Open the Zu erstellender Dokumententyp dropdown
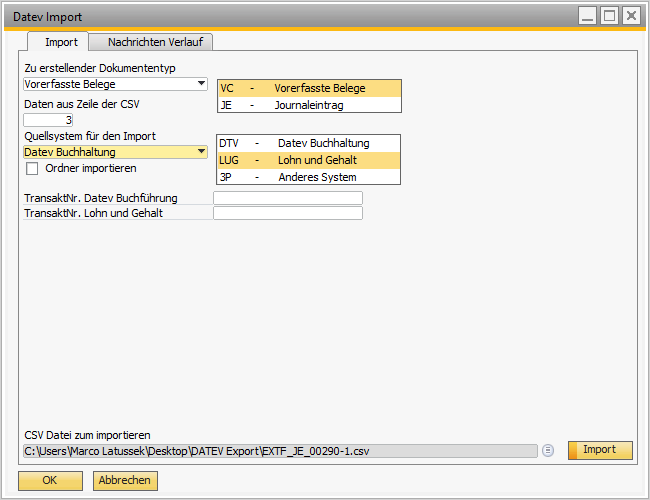Image resolution: width=650 pixels, height=500 pixels. (115, 84)
